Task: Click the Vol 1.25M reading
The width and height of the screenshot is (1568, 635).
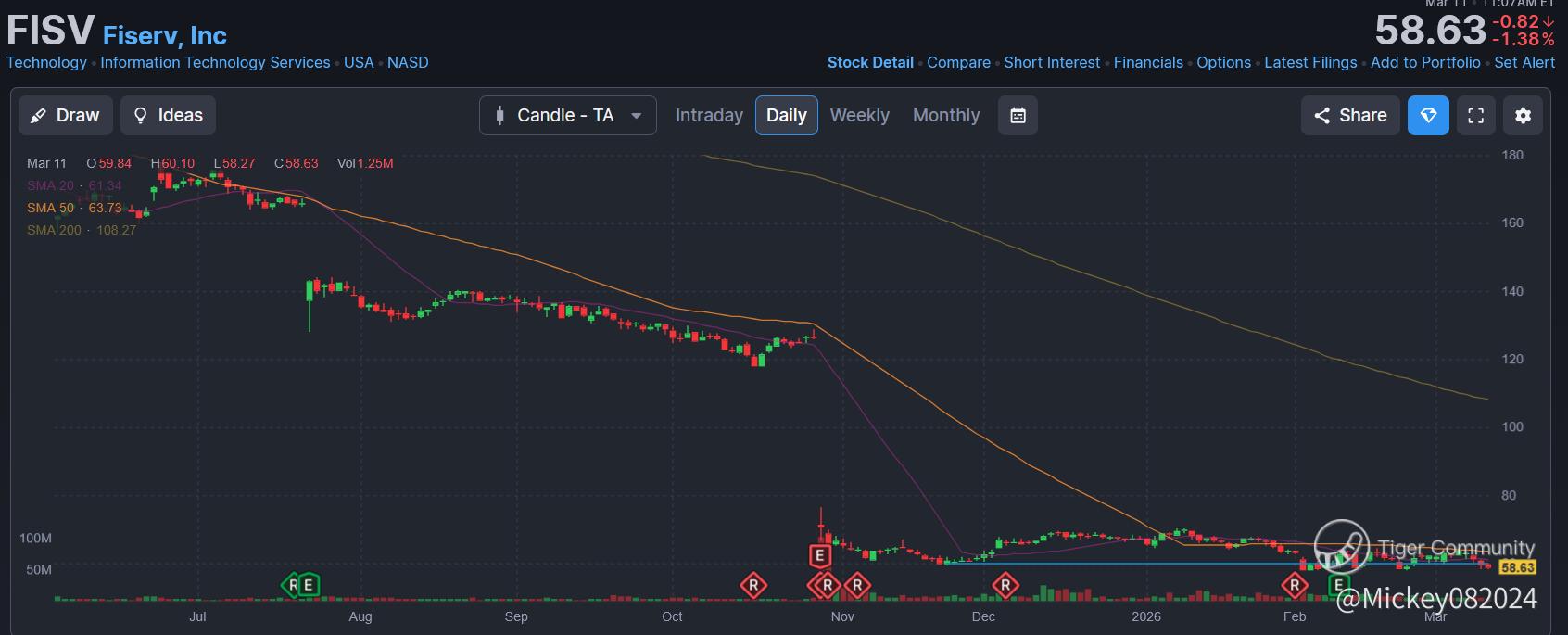Action: click(x=365, y=163)
